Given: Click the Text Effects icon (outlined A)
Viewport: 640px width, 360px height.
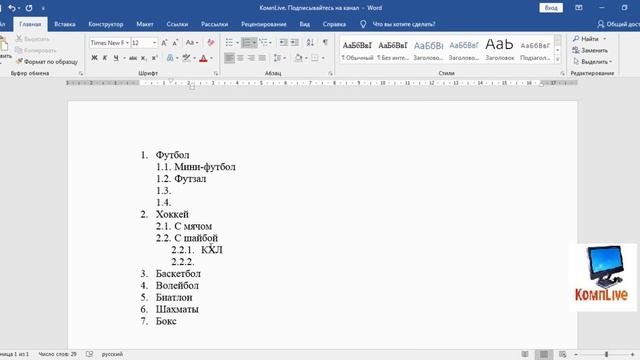Looking at the screenshot, I should click(170, 58).
